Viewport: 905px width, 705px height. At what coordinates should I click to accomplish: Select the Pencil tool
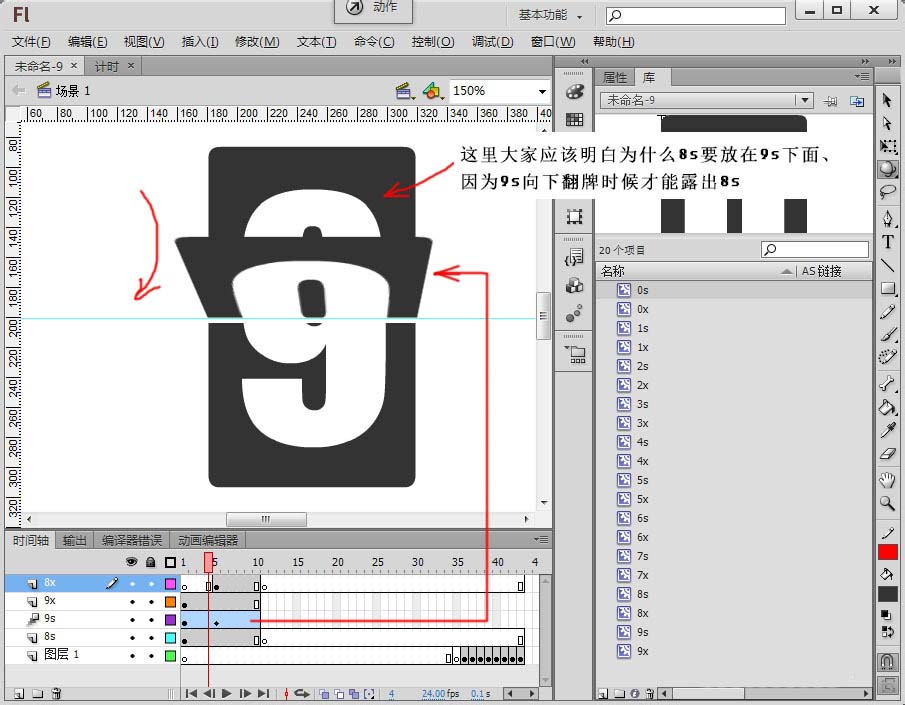coord(887,312)
